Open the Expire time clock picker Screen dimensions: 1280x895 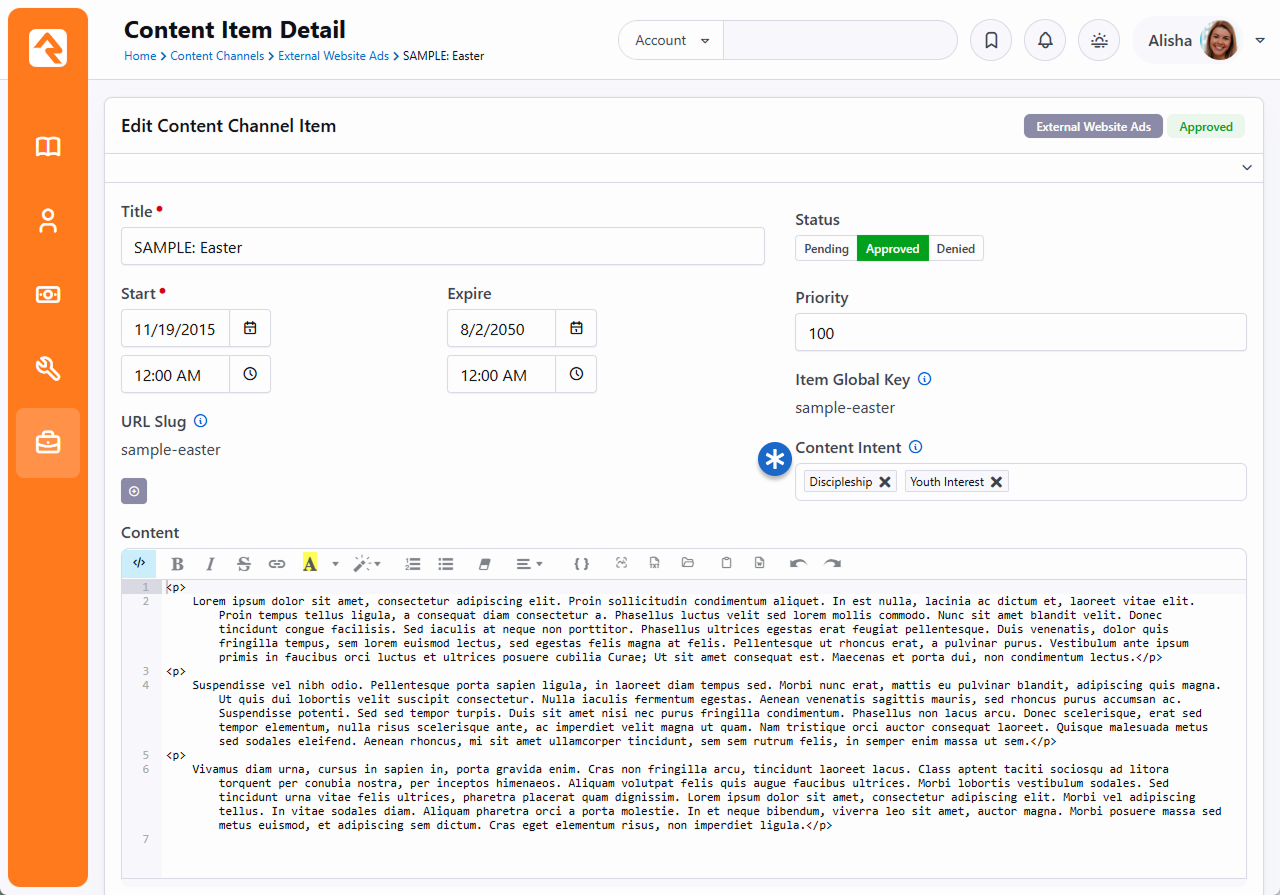576,374
